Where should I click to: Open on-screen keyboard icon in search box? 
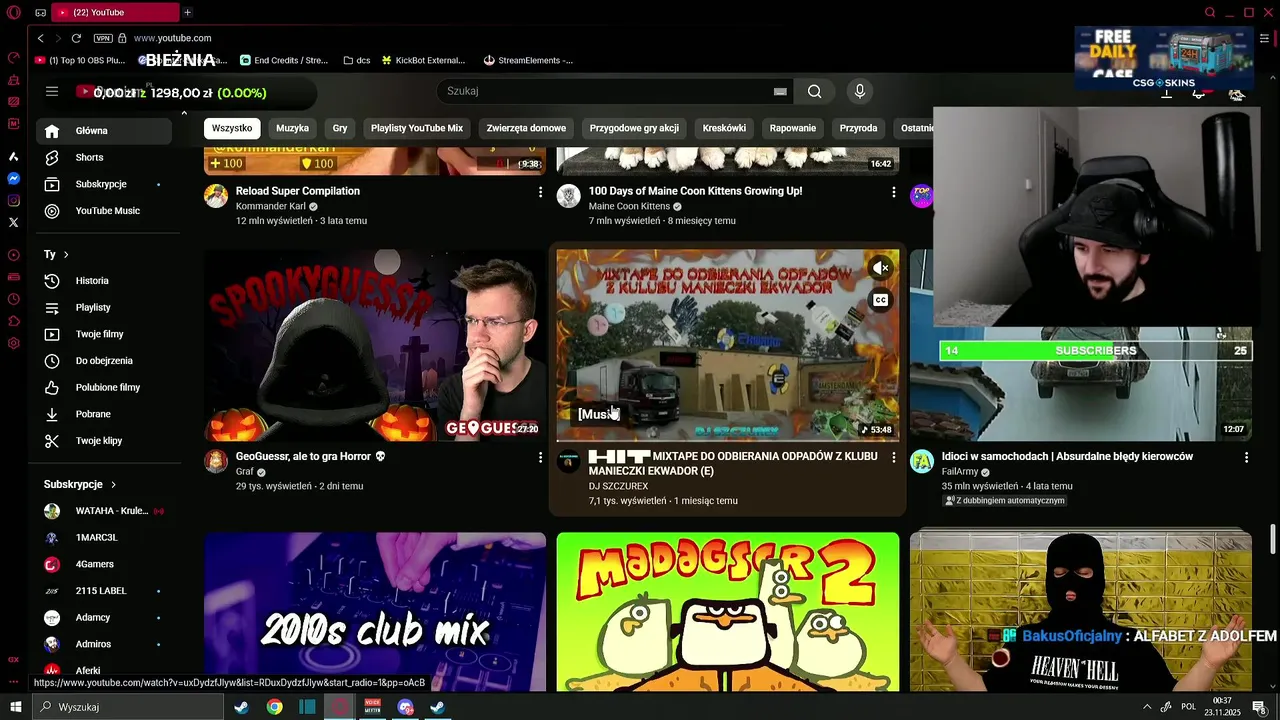point(780,91)
